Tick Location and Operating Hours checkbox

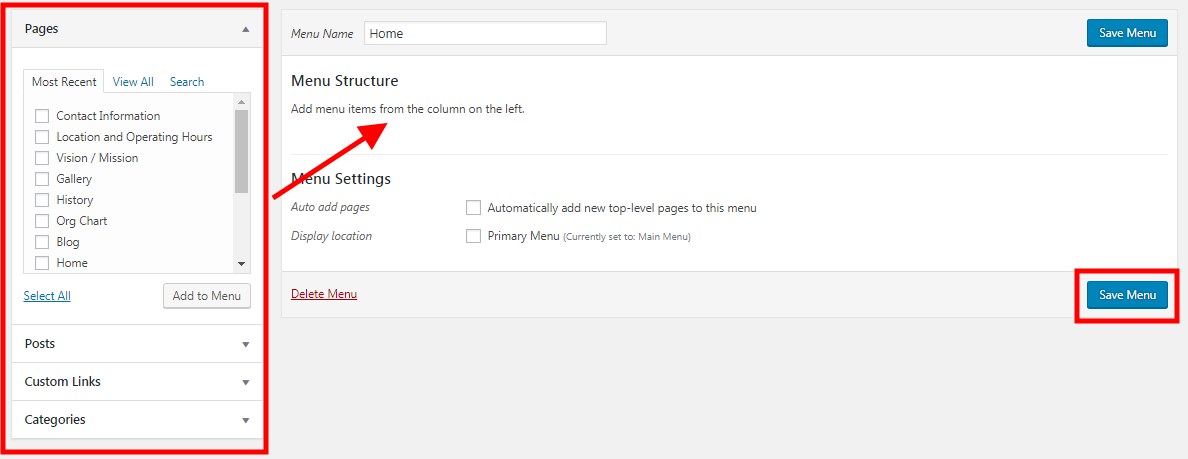pos(42,137)
